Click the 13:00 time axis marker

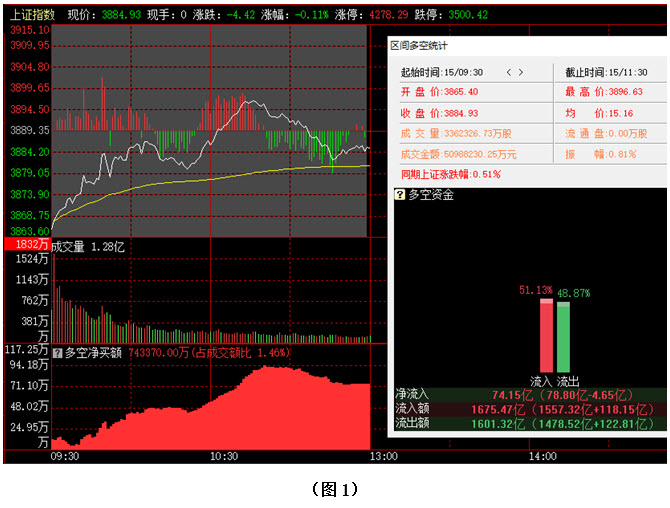pos(384,456)
